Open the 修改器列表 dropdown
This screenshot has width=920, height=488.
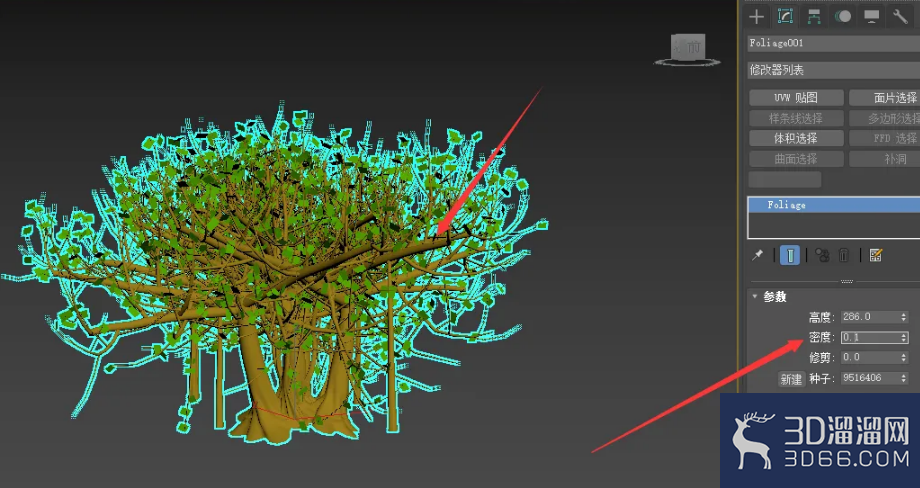click(x=834, y=70)
